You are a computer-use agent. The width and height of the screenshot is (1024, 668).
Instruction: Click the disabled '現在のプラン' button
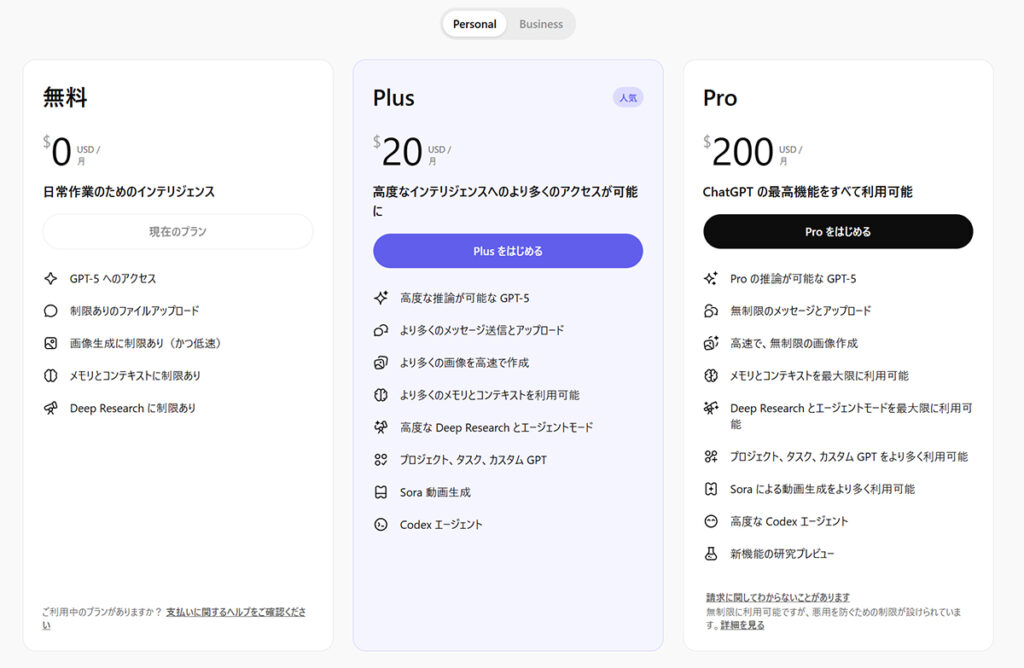tap(178, 231)
